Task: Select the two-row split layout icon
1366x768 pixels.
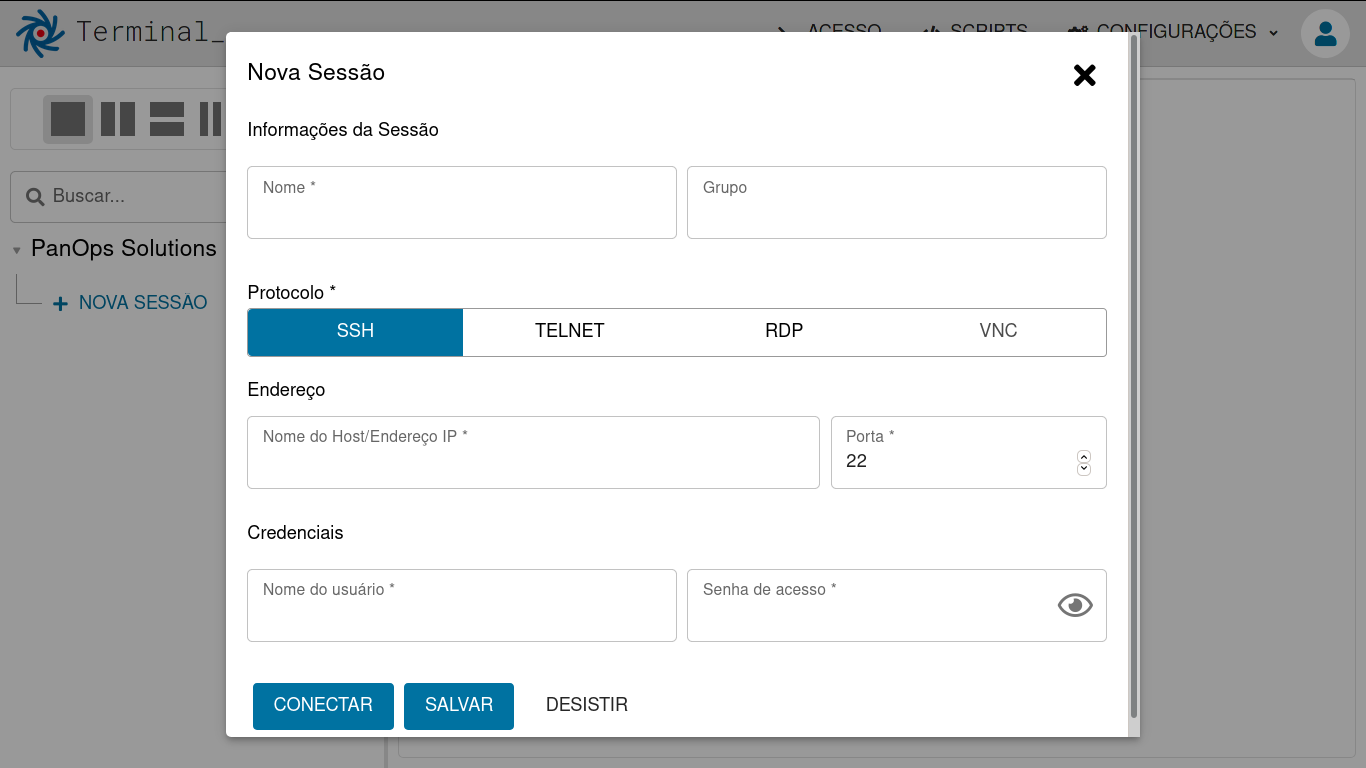Action: coord(167,119)
